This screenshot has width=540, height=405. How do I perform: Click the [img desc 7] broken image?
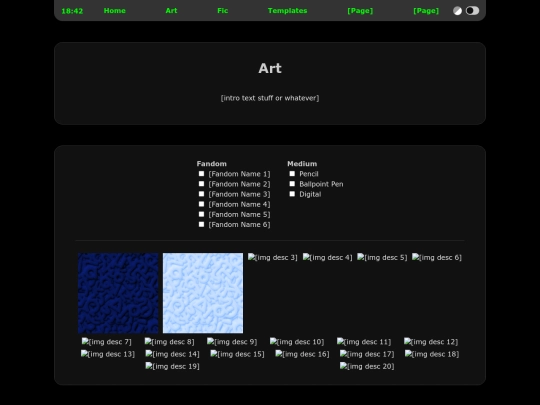[x=106, y=342]
